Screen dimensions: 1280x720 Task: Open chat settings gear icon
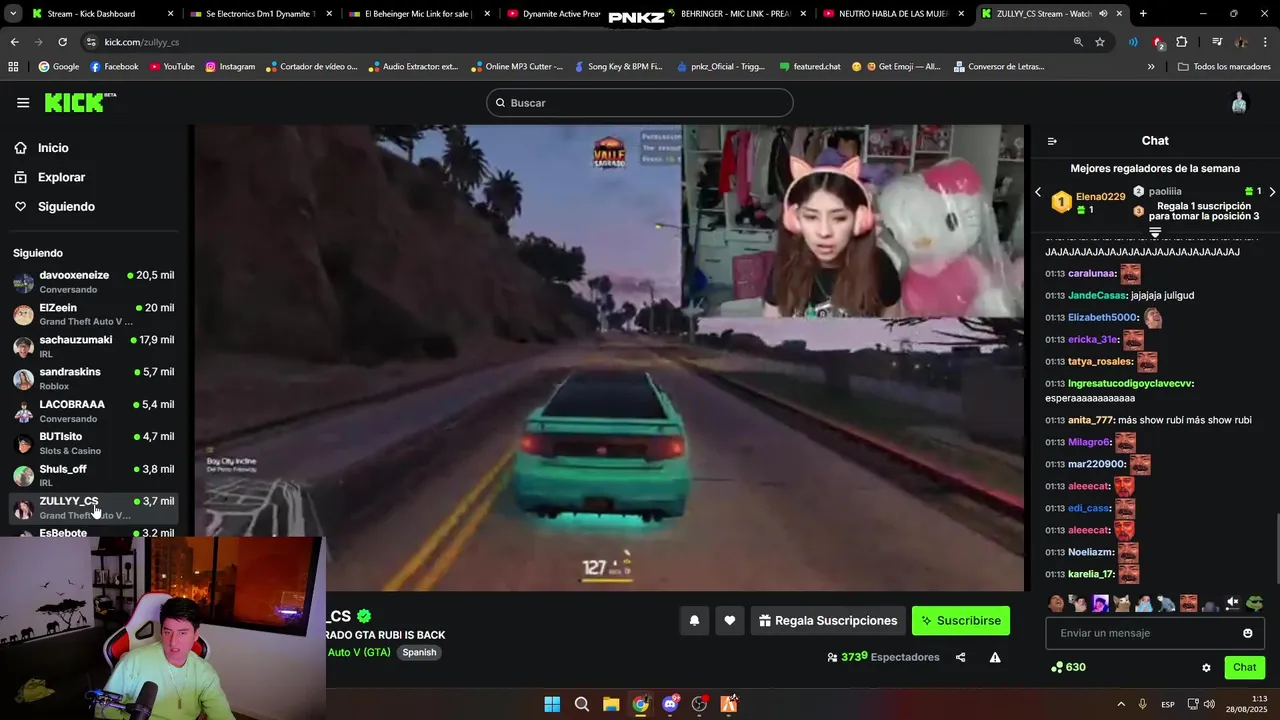pyautogui.click(x=1206, y=668)
